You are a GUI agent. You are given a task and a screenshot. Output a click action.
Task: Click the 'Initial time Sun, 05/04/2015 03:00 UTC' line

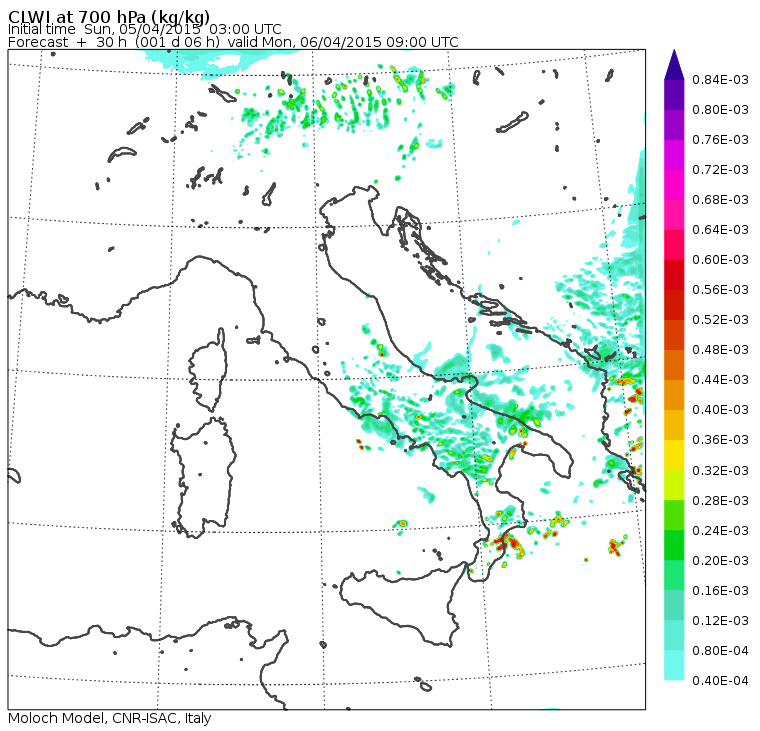point(144,29)
